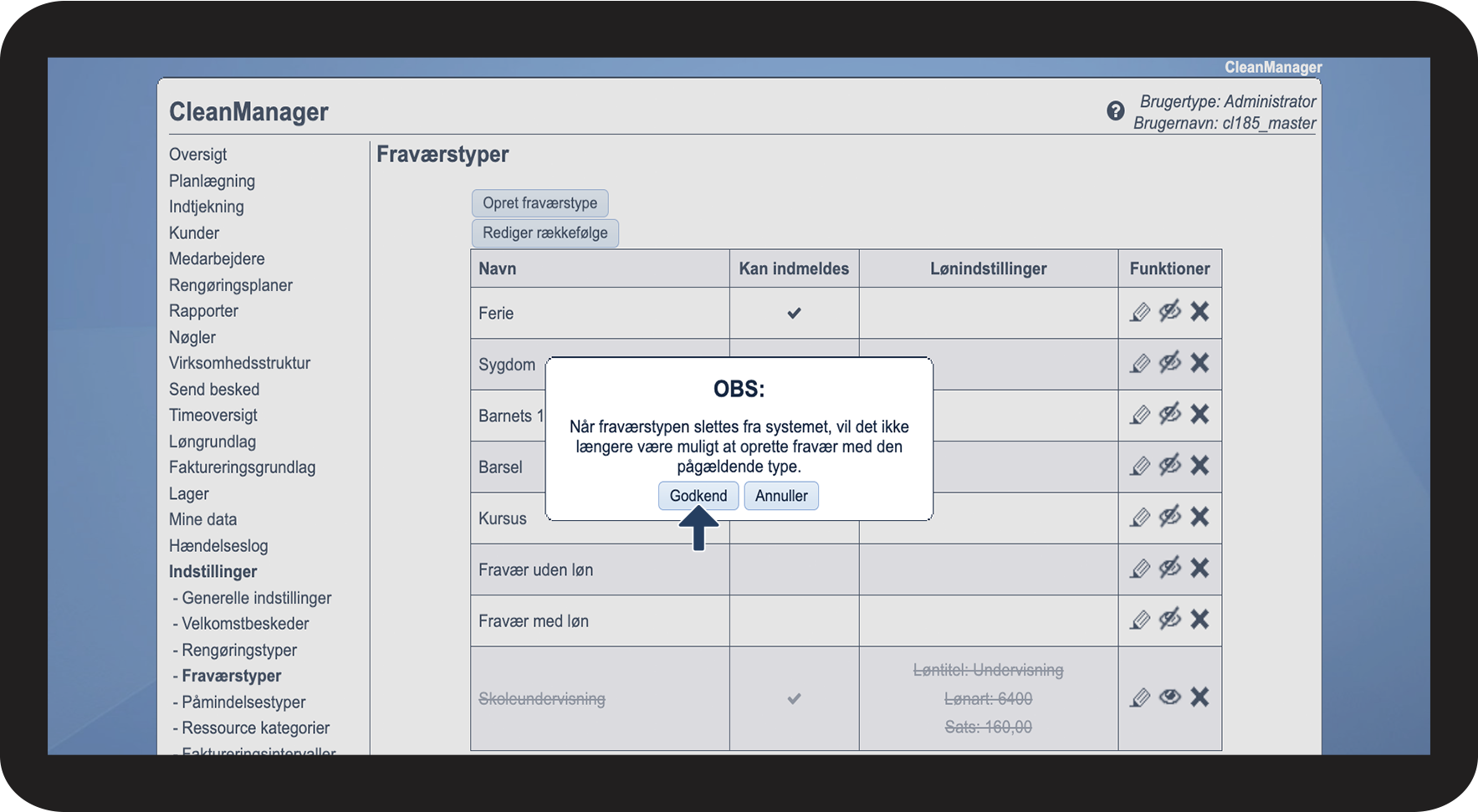
Task: Select Nøgler menu item
Action: coord(192,338)
